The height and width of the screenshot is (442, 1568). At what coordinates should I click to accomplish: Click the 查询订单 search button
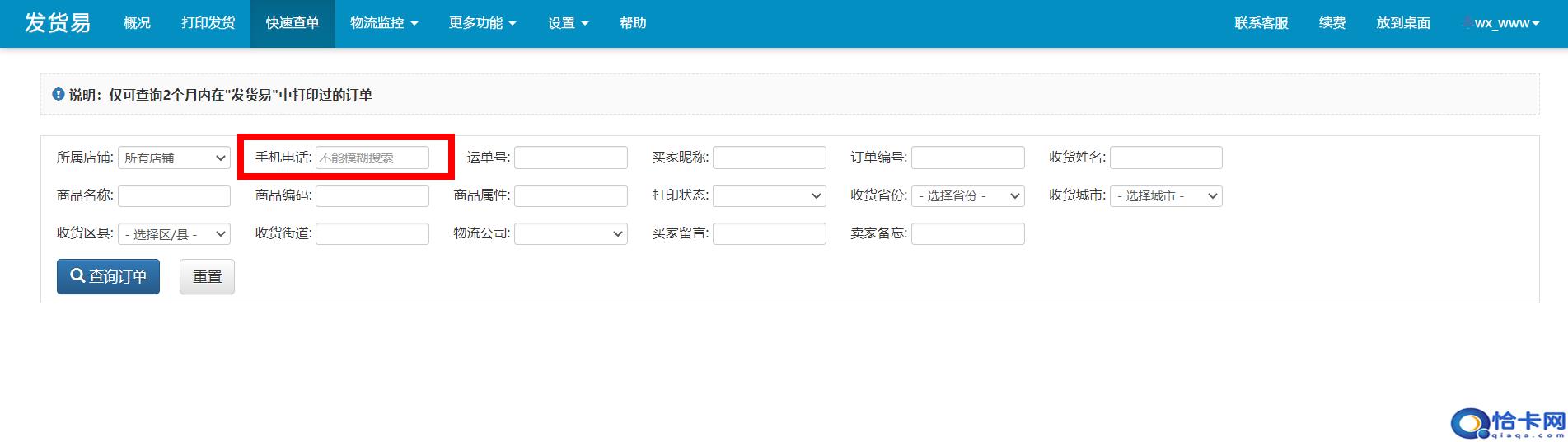(x=108, y=277)
